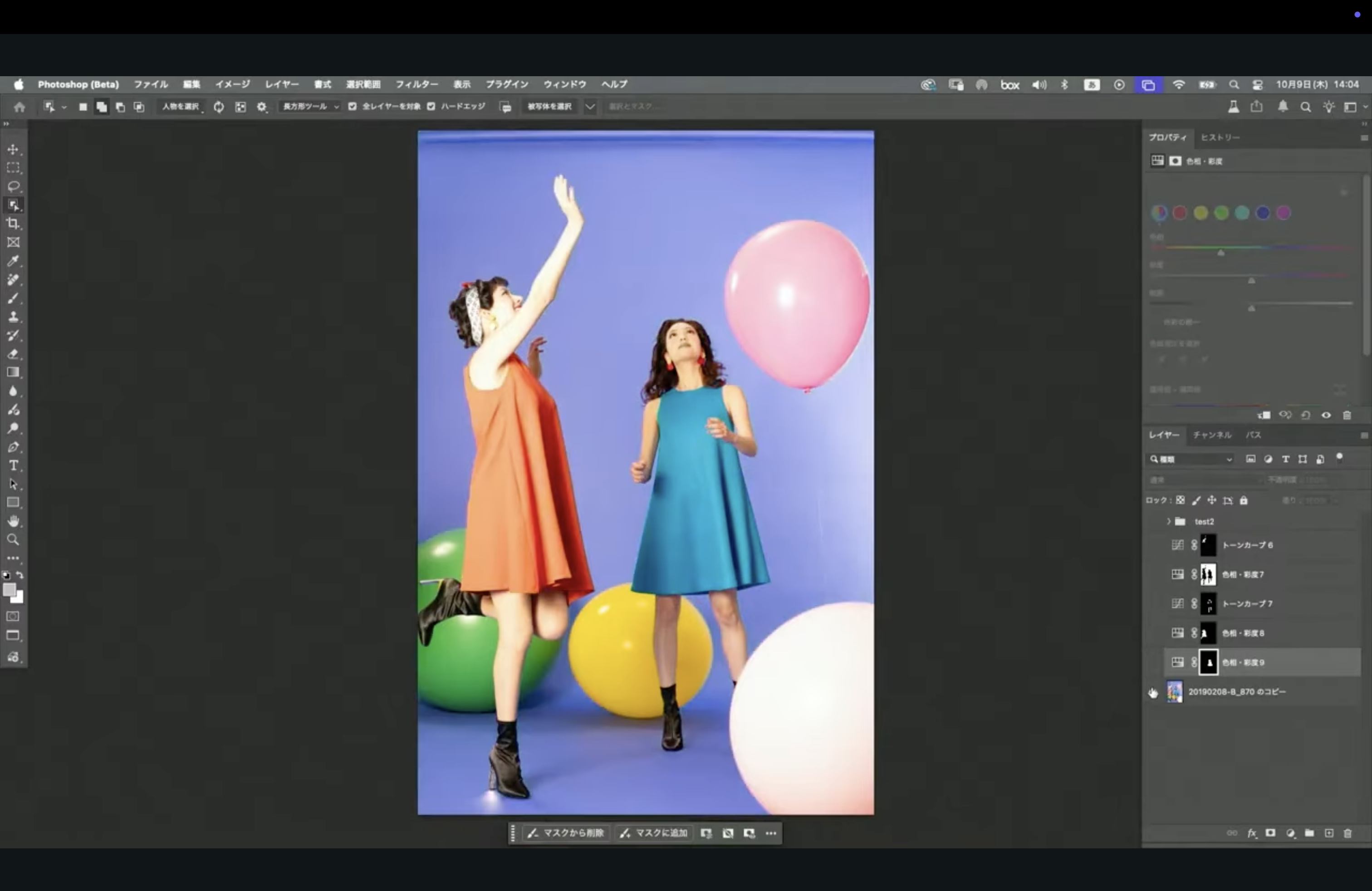Select the Move tool
This screenshot has height=891, width=1372.
(x=13, y=149)
